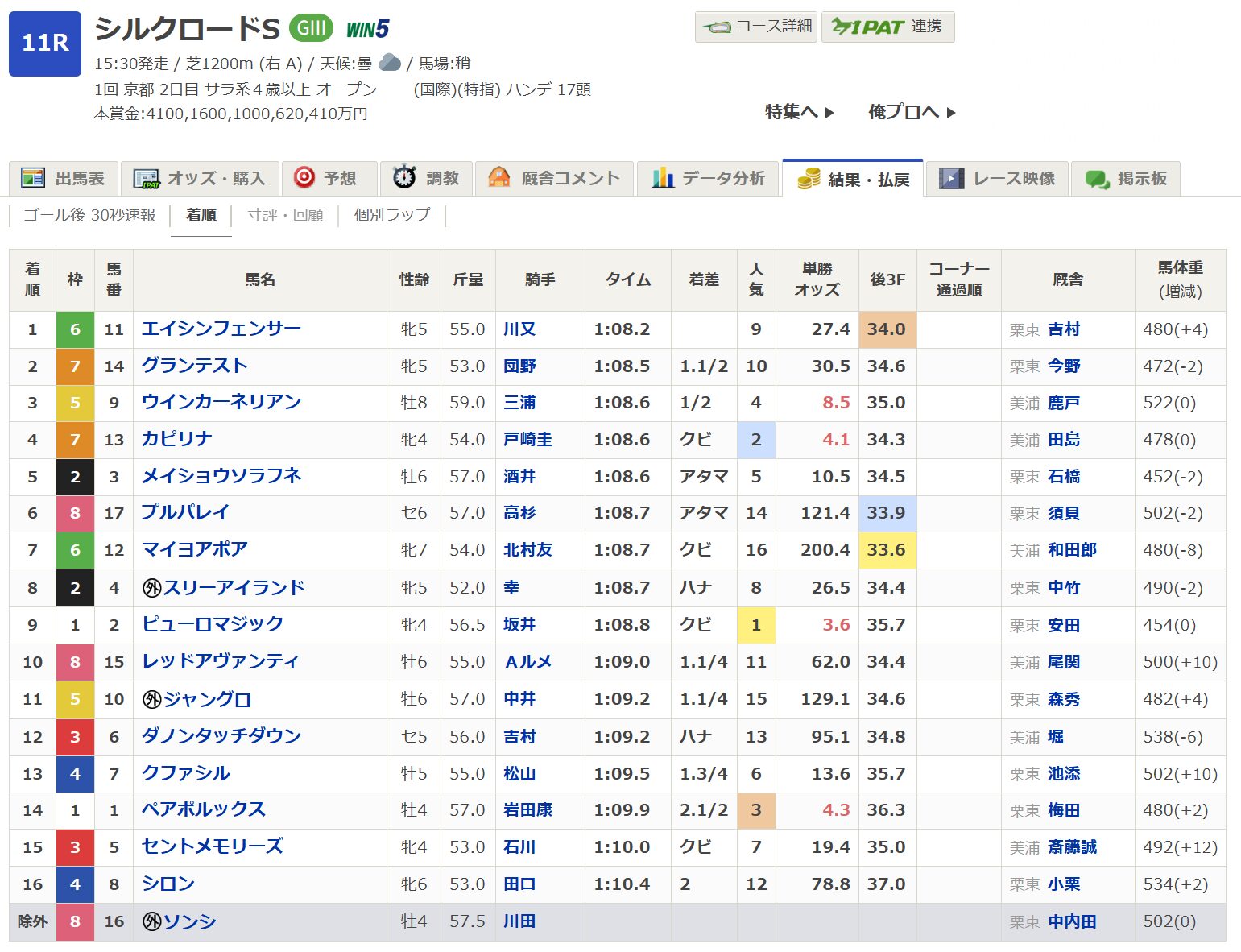The image size is (1241, 952).
Task: Expand the 特集へ arrow link
Action: [x=799, y=112]
